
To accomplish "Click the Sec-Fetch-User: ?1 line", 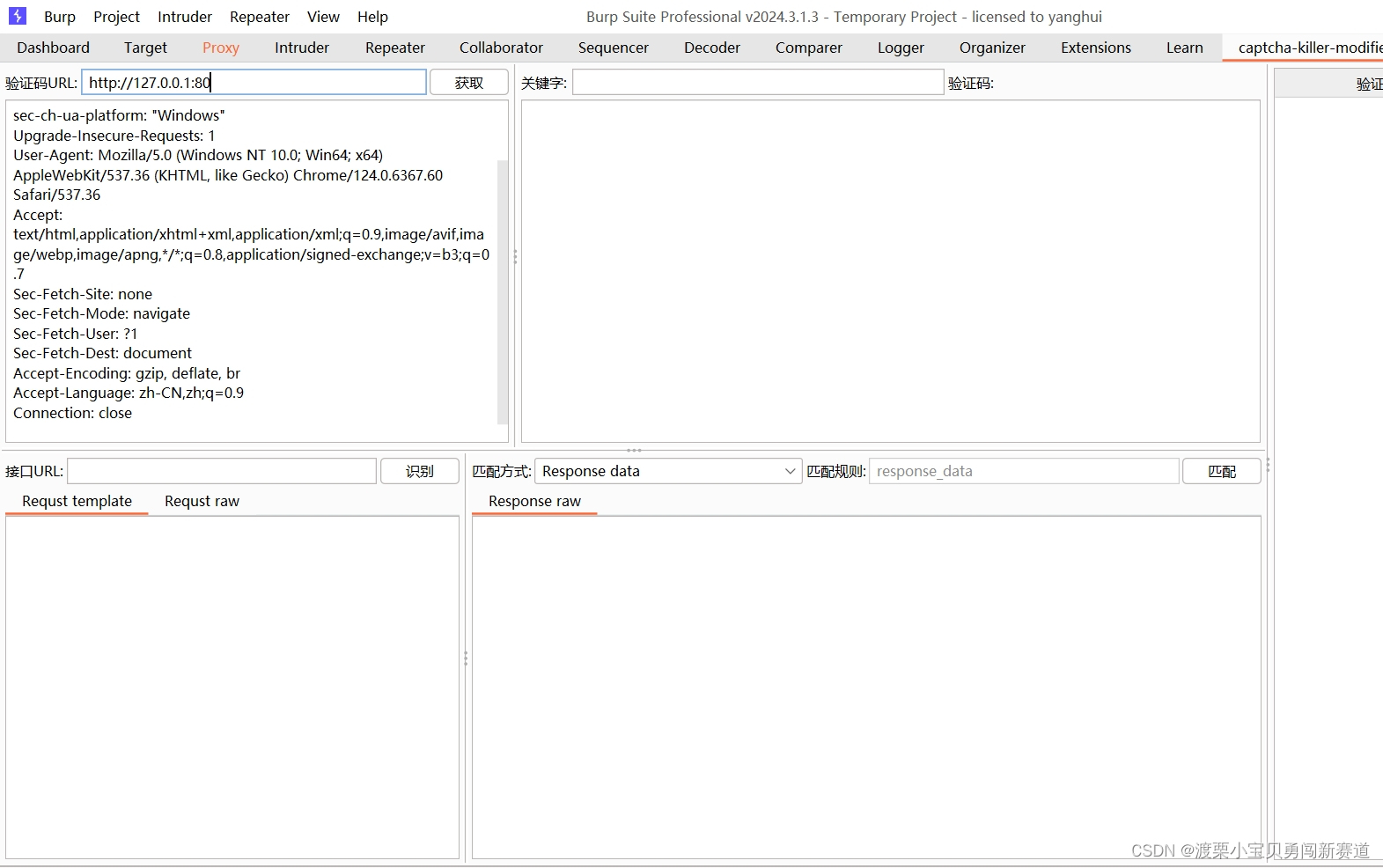I will click(75, 334).
